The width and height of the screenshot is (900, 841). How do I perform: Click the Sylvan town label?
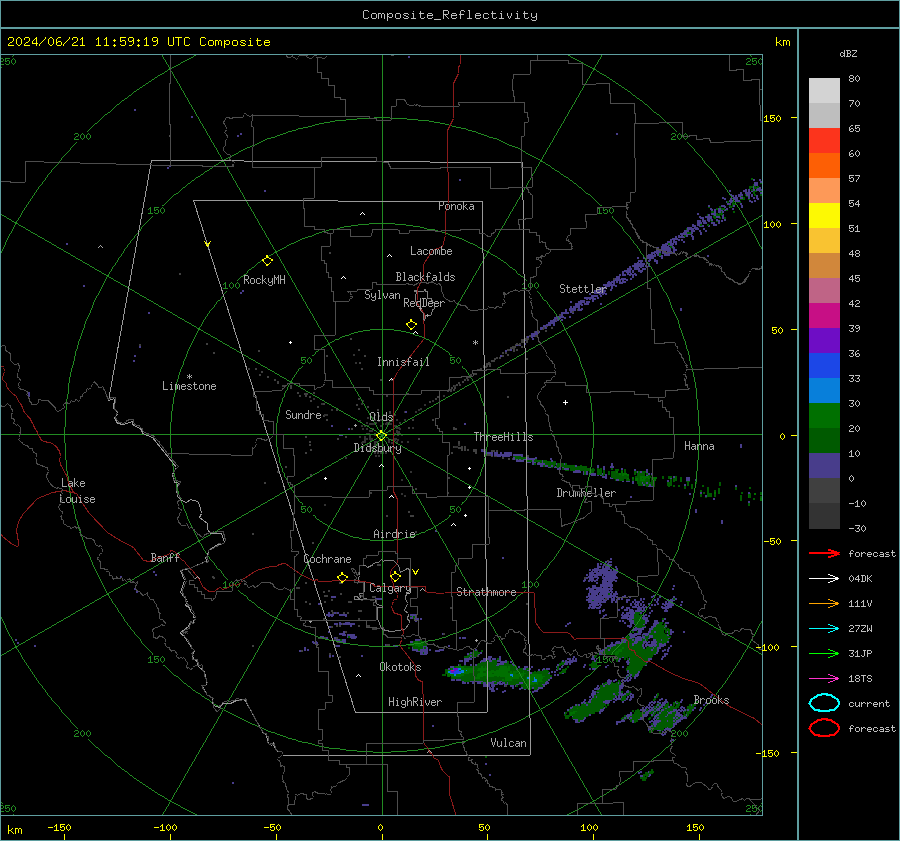coord(382,295)
